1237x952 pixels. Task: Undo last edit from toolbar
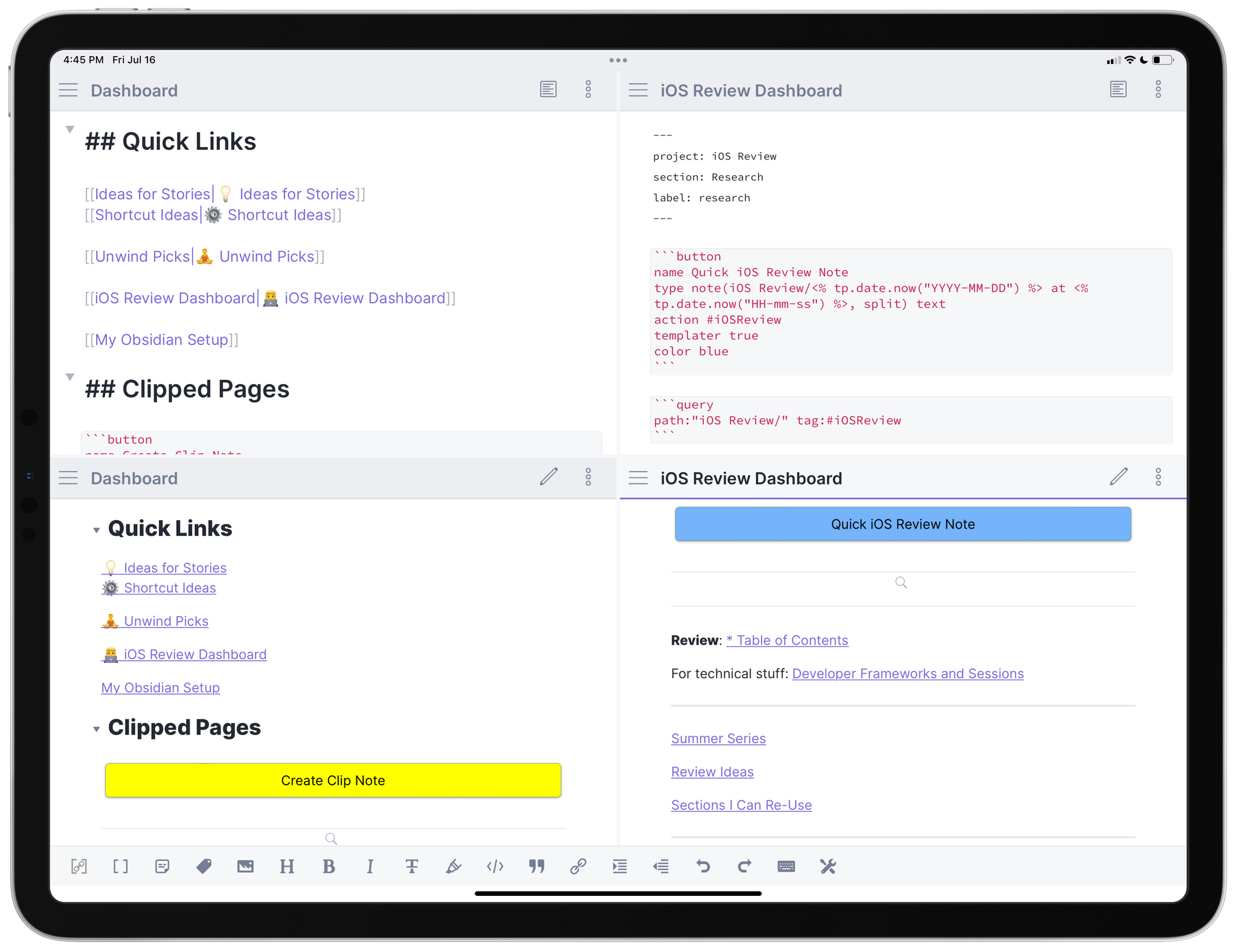[x=702, y=867]
